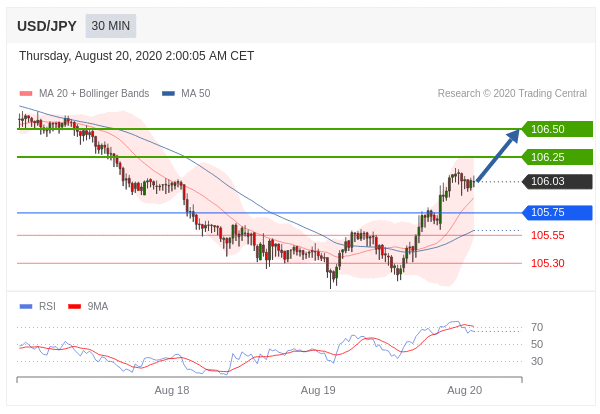Click the RSI 50 level label
Image resolution: width=600 pixels, height=414 pixels.
coord(537,344)
